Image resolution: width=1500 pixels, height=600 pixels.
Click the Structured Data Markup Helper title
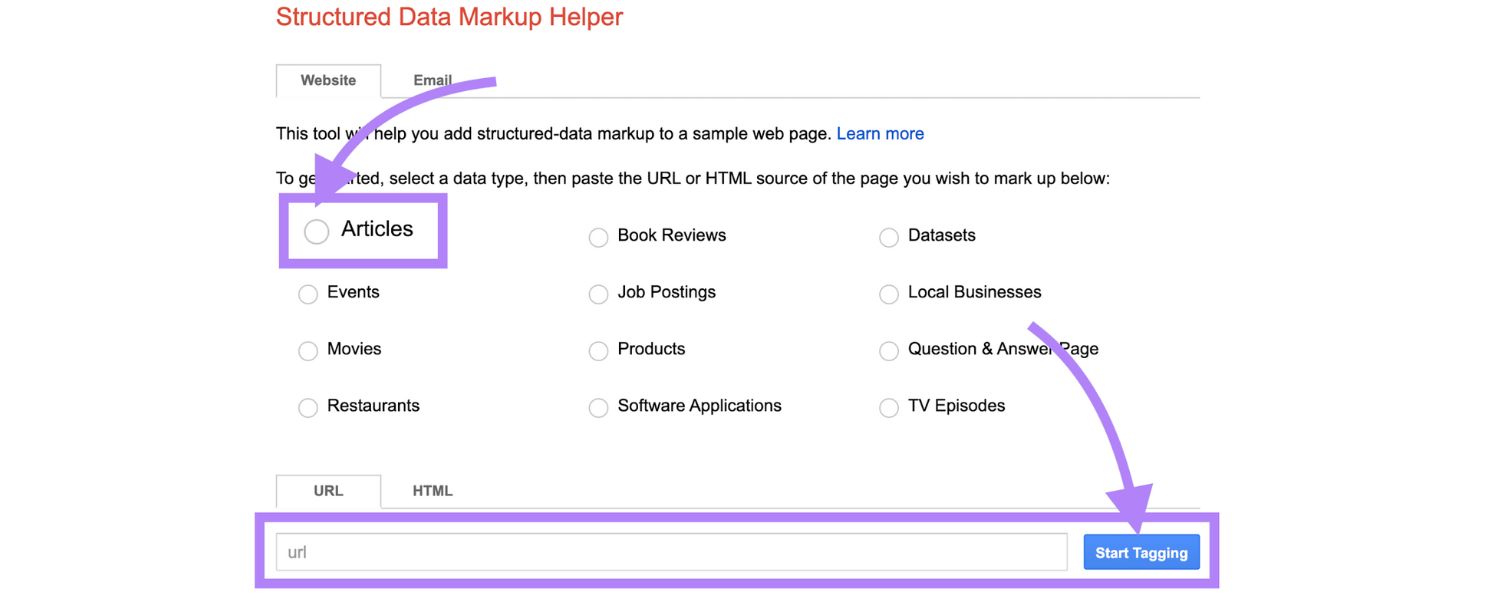pyautogui.click(x=449, y=17)
